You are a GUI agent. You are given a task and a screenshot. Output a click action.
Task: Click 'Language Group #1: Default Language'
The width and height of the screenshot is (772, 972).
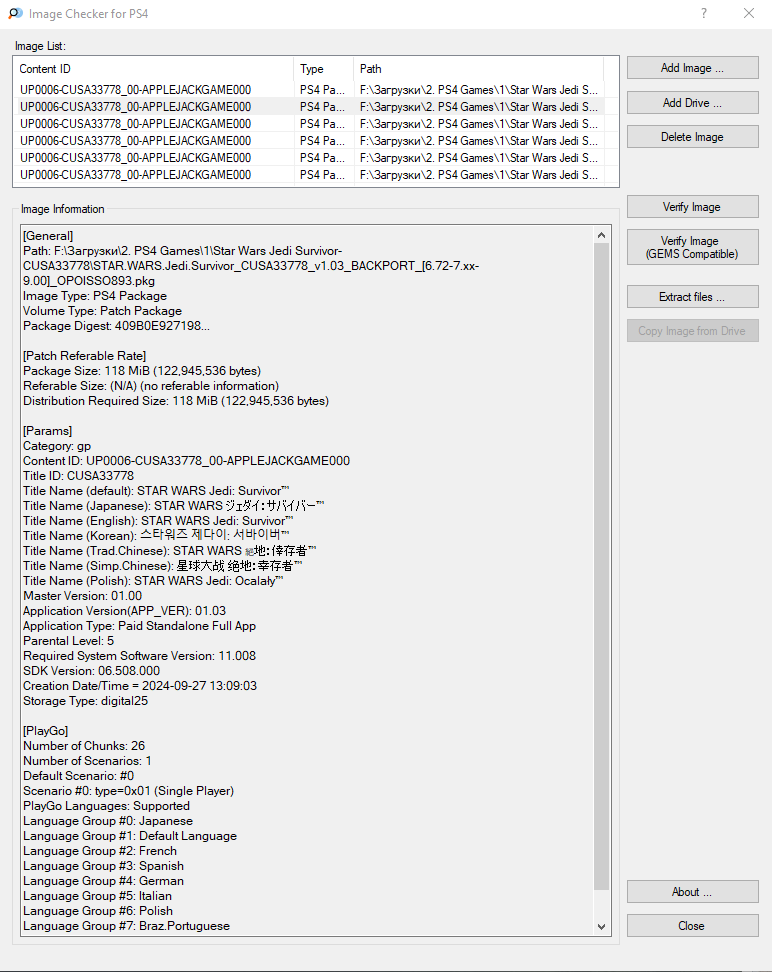coord(130,836)
